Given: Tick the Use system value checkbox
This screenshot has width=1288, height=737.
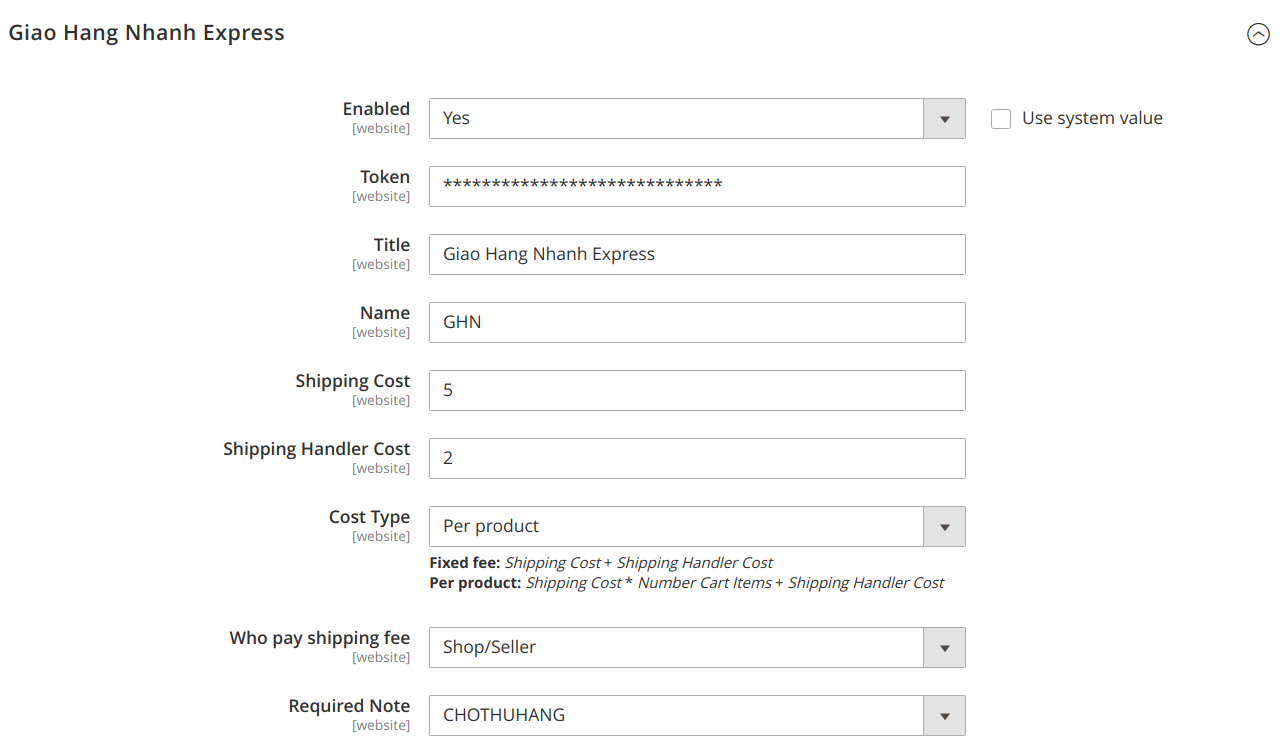Looking at the screenshot, I should [1001, 119].
